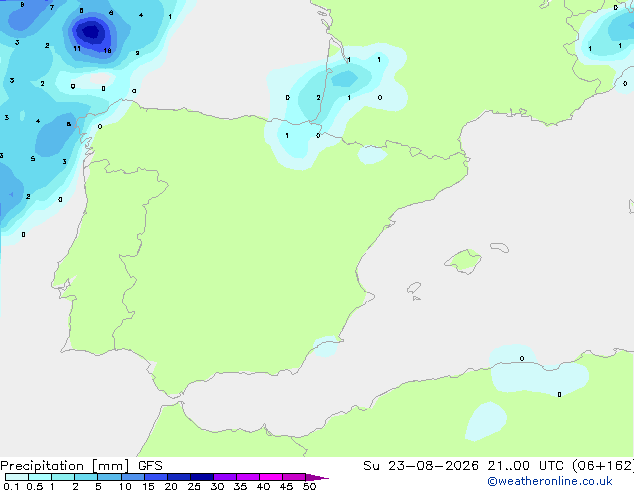The height and width of the screenshot is (490, 634).
Task: Click the above-50 mm legend arrow tip
Action: point(317,477)
